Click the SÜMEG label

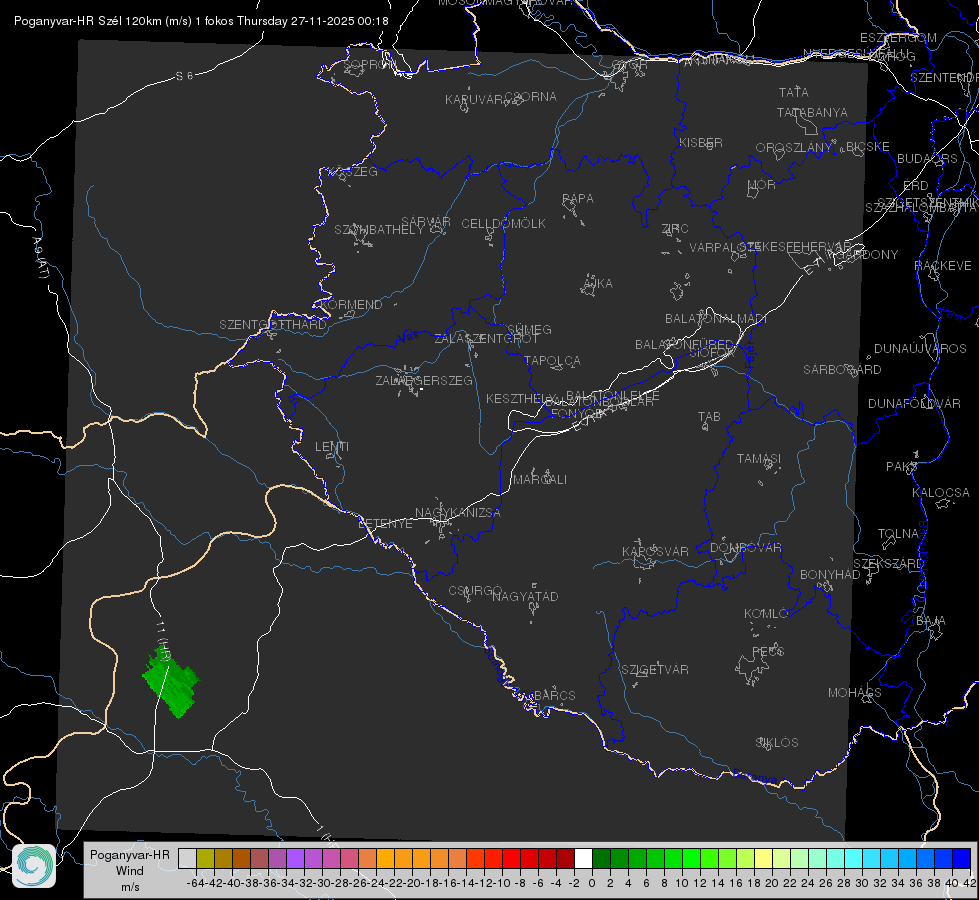click(529, 330)
